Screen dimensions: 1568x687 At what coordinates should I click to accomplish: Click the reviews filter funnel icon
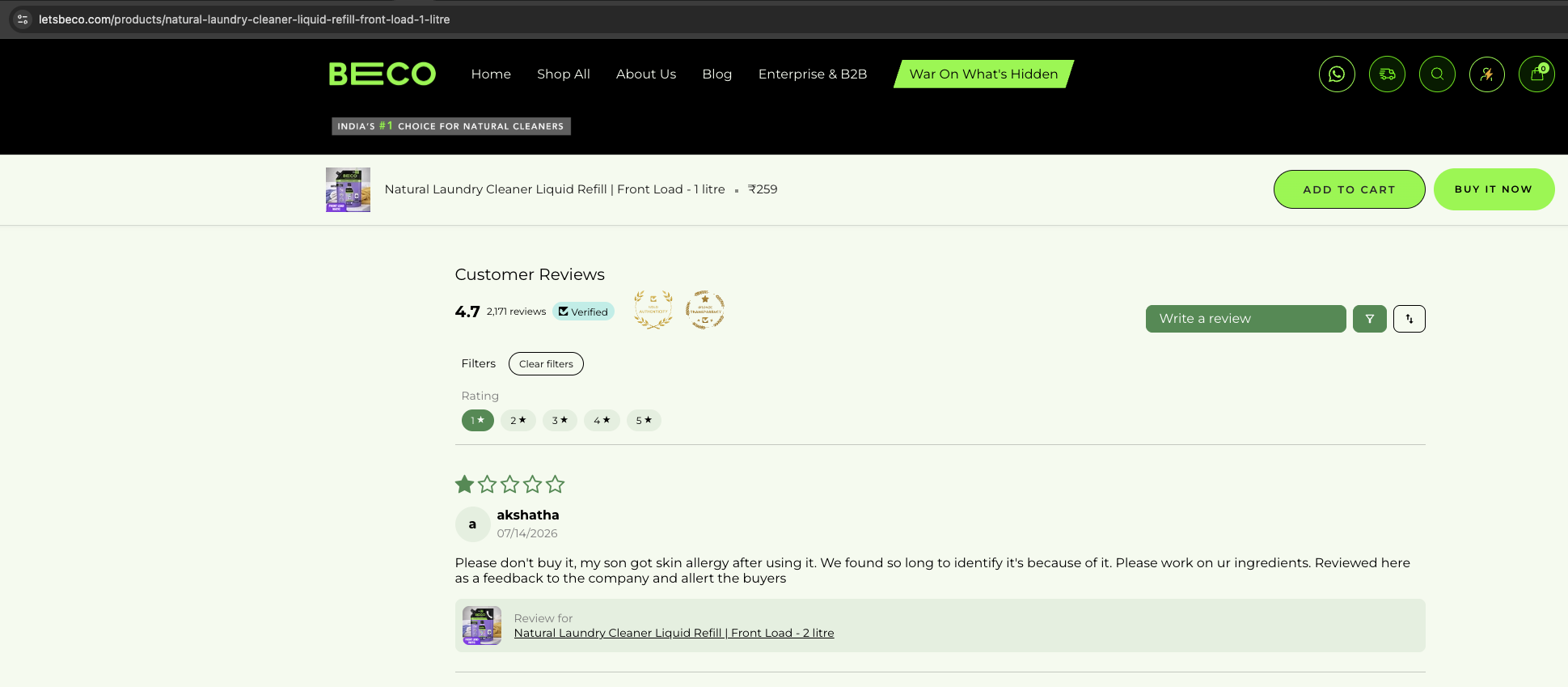click(1370, 319)
